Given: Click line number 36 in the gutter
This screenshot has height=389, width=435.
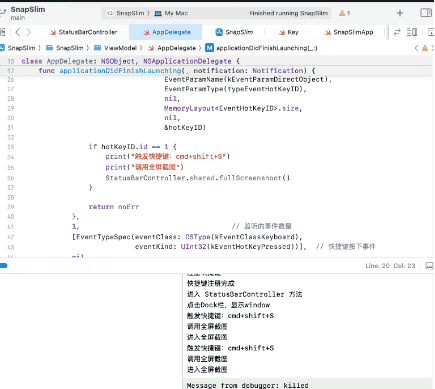Looking at the screenshot, I should [11, 178].
